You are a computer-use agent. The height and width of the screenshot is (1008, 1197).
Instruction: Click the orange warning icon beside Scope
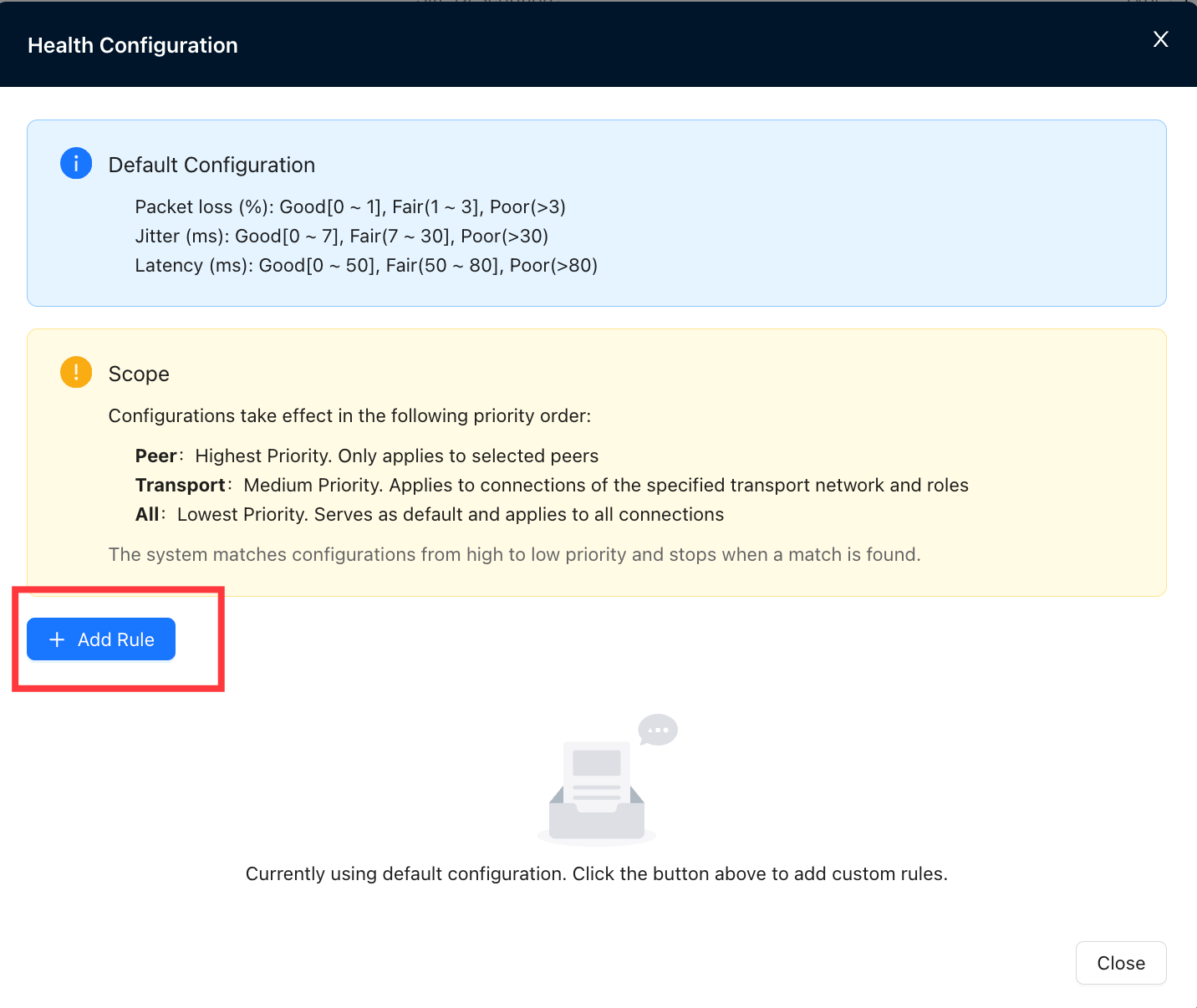(x=76, y=372)
